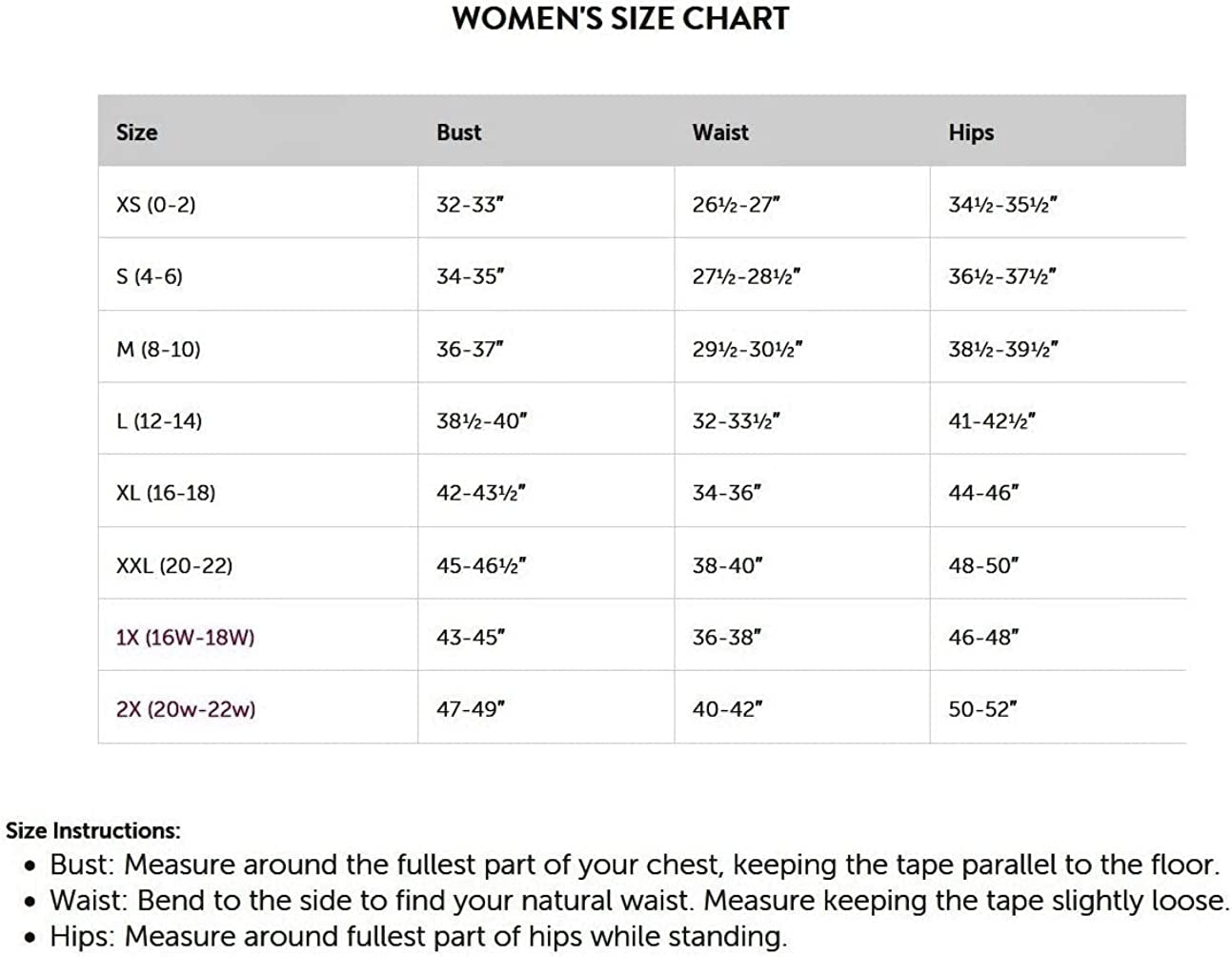Select the XL (16-18) size label
This screenshot has width=1232, height=957.
coord(166,493)
